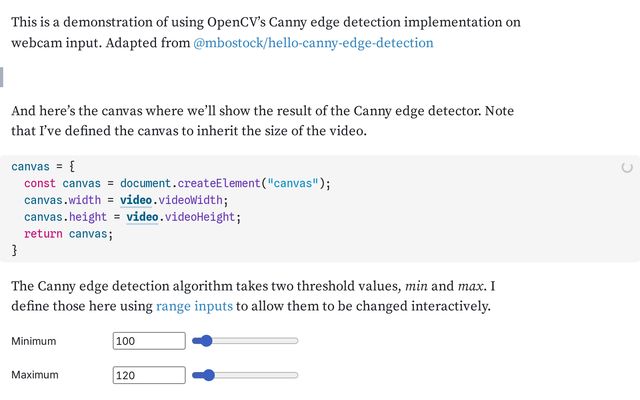Screen dimensions: 640x400
Task: Click the paragraph starting "And here's the canvas"
Action: coord(262,120)
